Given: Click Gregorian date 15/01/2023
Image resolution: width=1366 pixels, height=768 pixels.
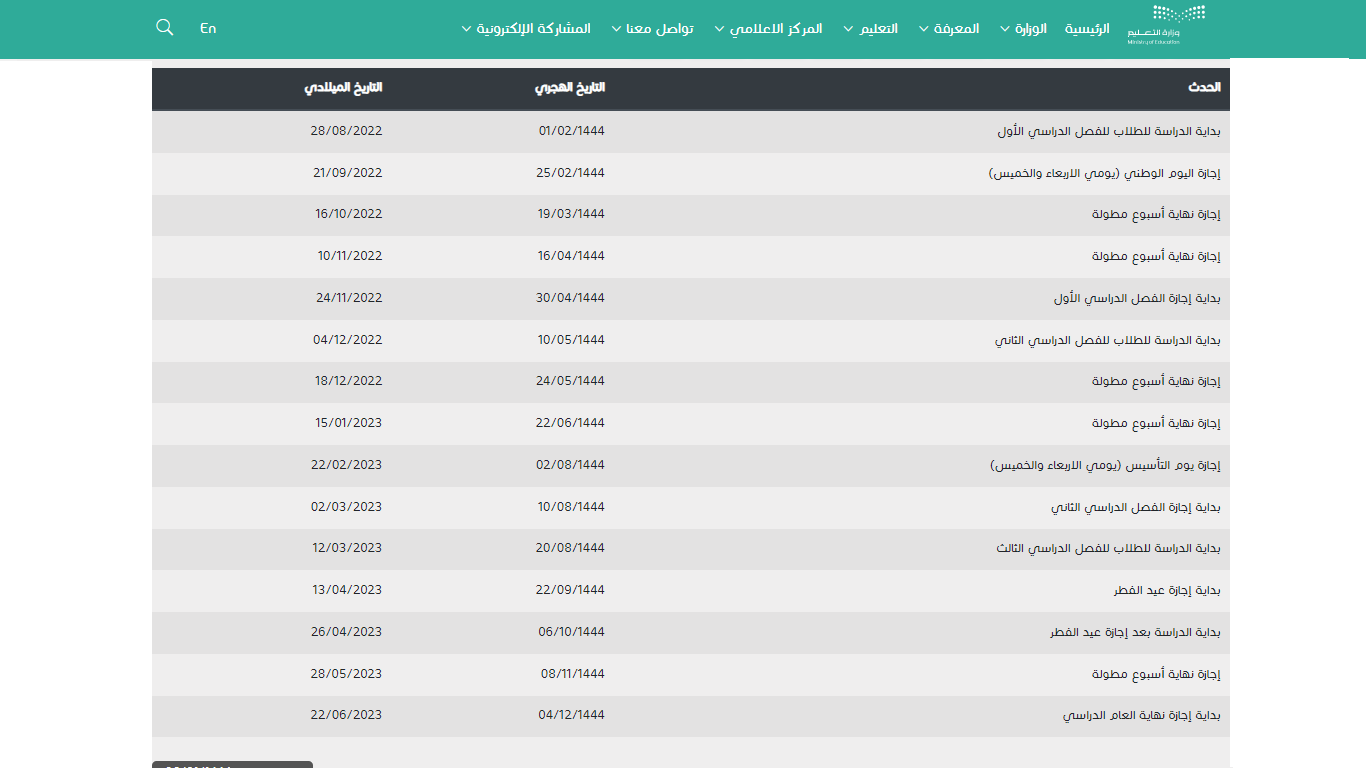Looking at the screenshot, I should tap(349, 423).
